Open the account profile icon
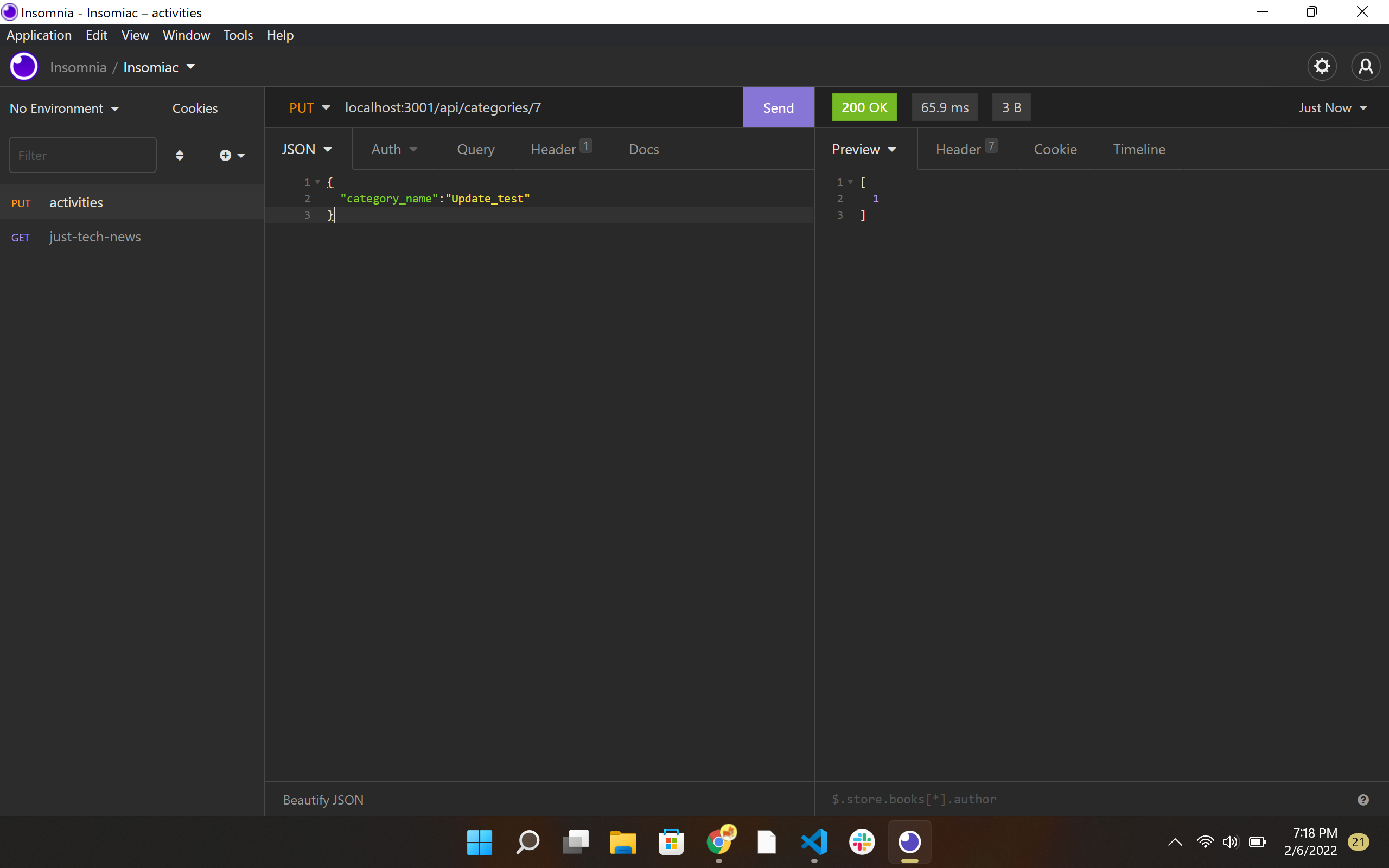Screen dimensions: 1389x868 [x=1365, y=66]
